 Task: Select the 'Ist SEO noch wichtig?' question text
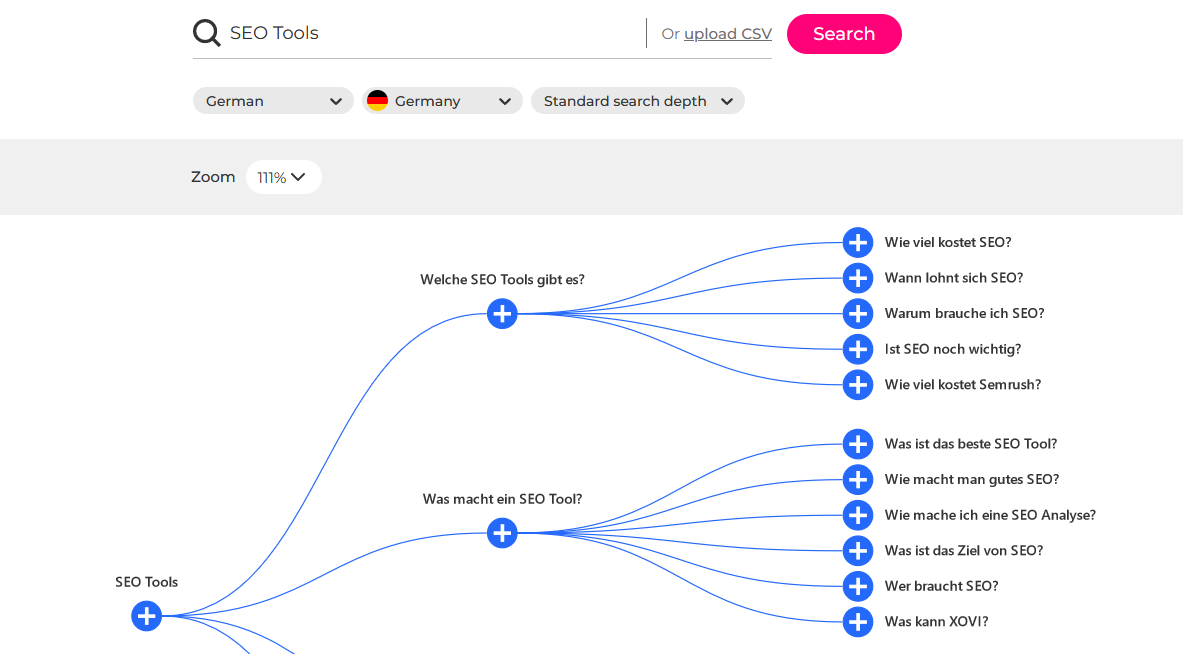[x=953, y=349]
